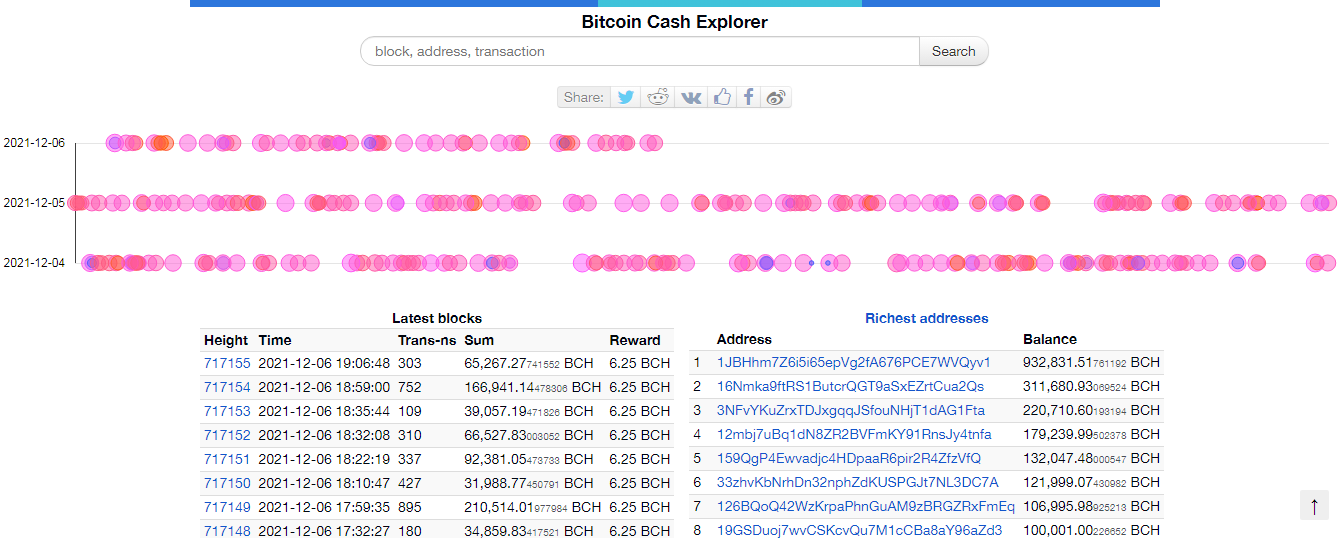Click the balance 932,831.51 BCH

(x=1092, y=362)
